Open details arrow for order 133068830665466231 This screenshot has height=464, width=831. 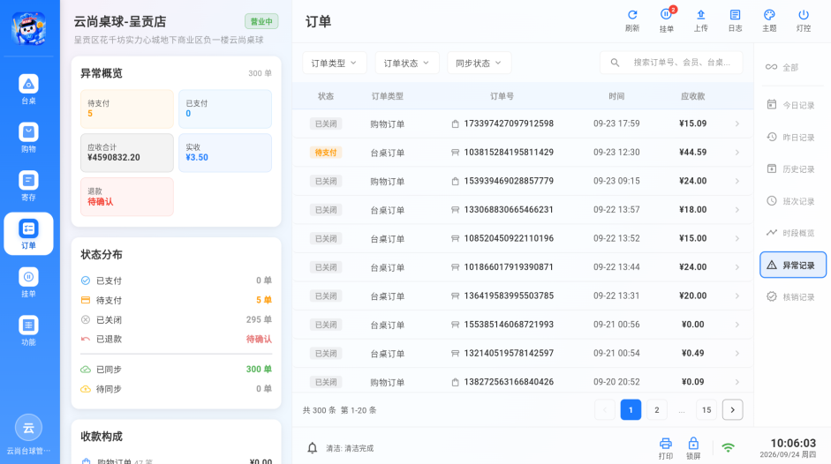[737, 210]
